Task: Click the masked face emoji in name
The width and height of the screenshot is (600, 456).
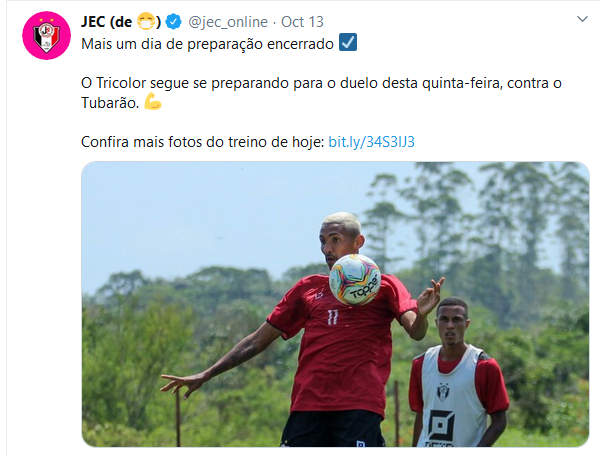Action: tap(146, 21)
